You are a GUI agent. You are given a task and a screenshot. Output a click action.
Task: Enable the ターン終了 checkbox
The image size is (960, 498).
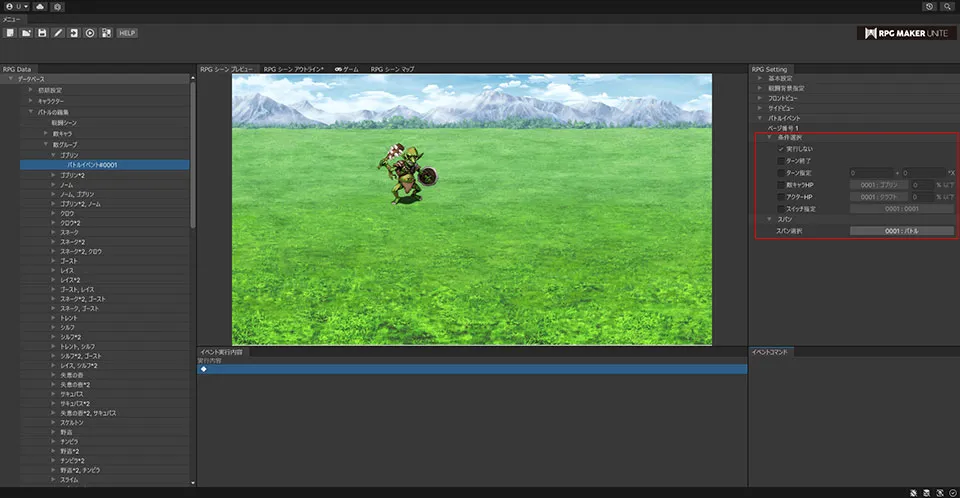click(781, 161)
